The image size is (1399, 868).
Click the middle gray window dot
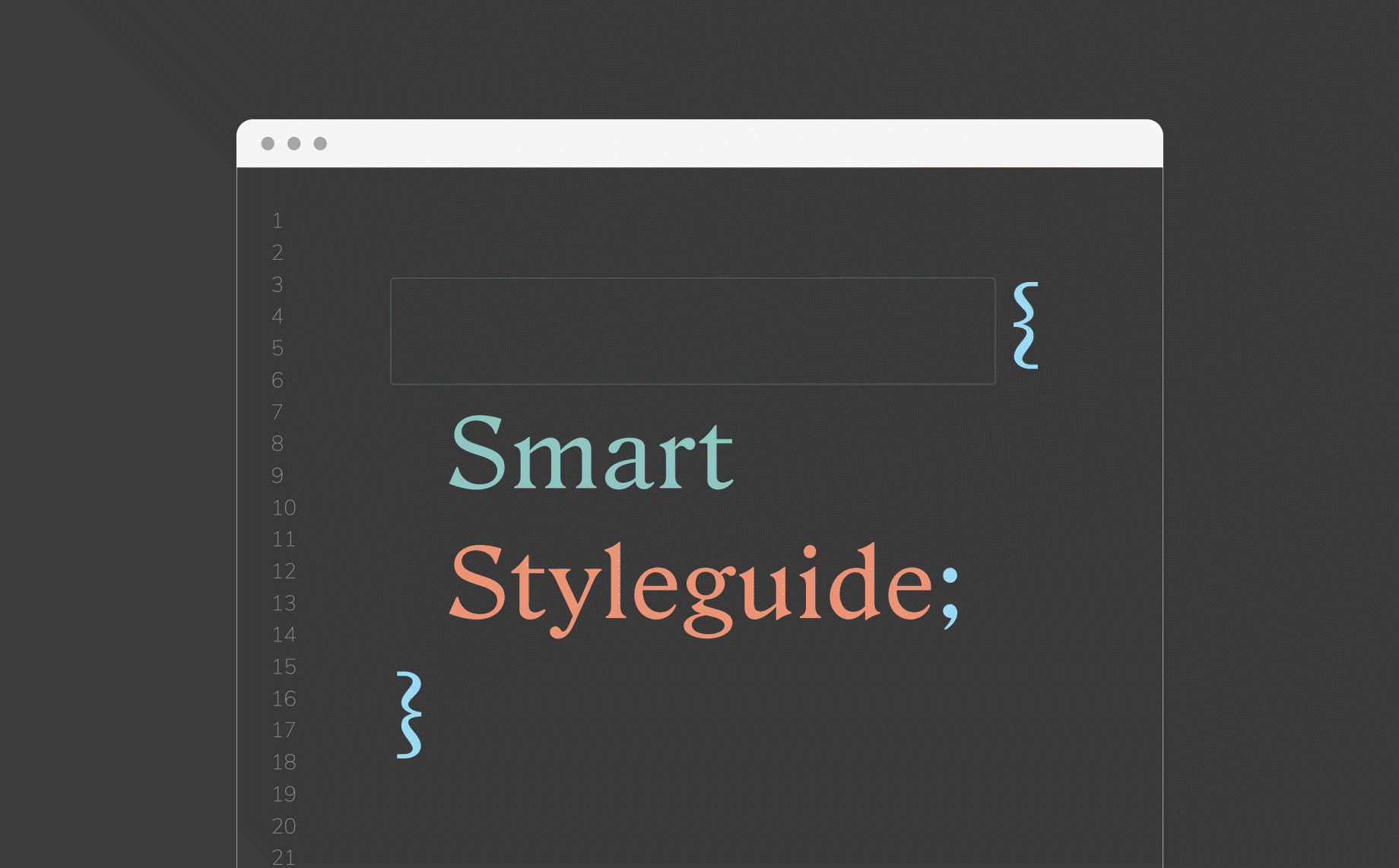(294, 144)
